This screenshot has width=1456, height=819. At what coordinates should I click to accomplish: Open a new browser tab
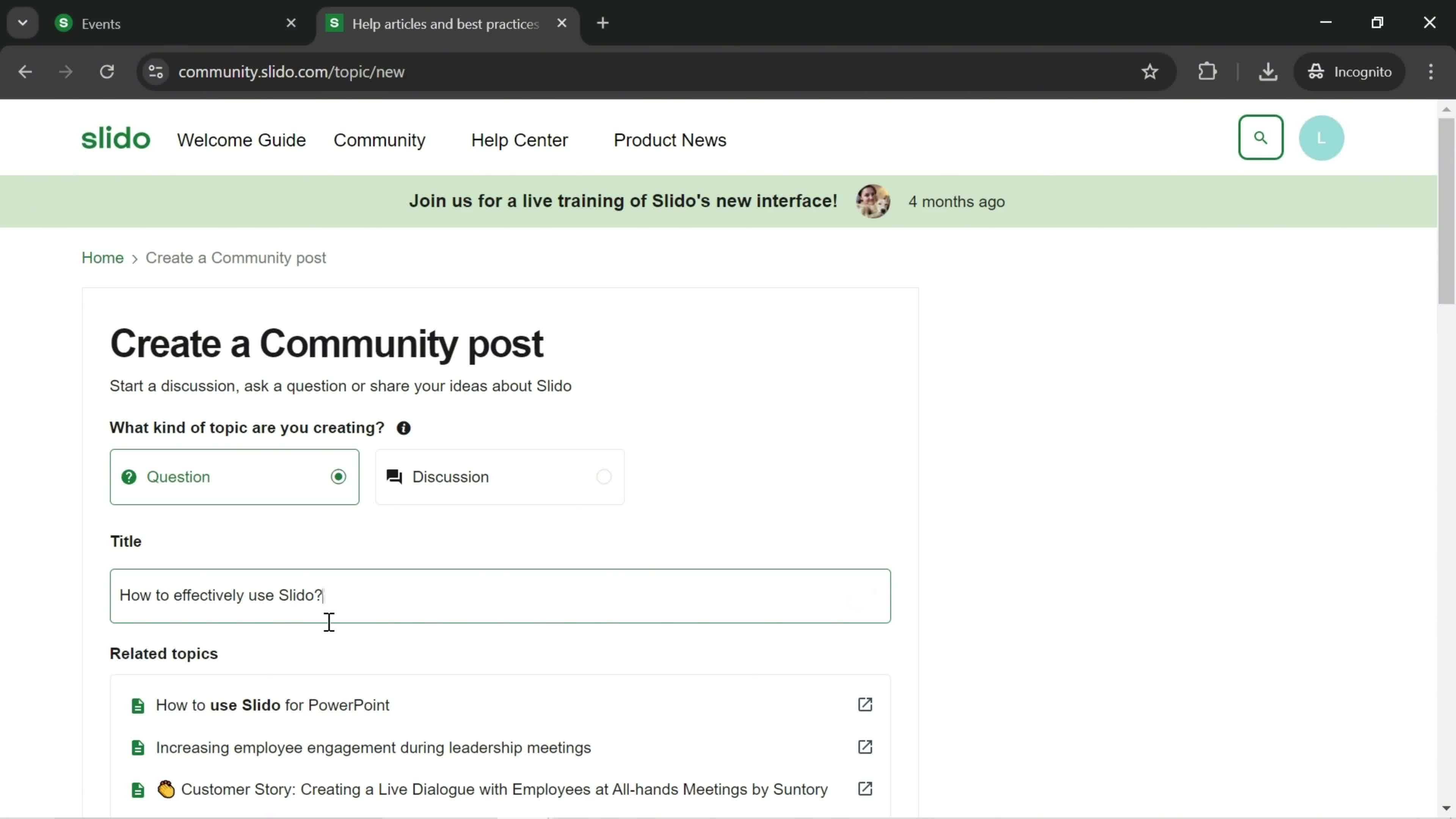point(602,23)
